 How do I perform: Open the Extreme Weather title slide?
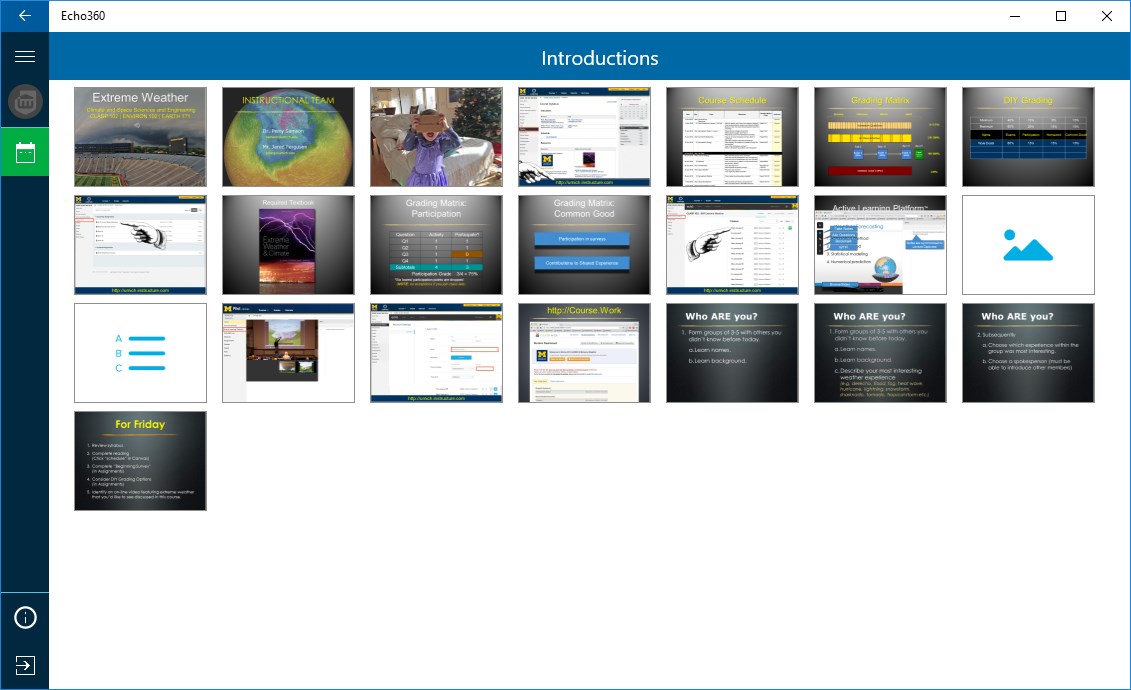click(x=140, y=137)
